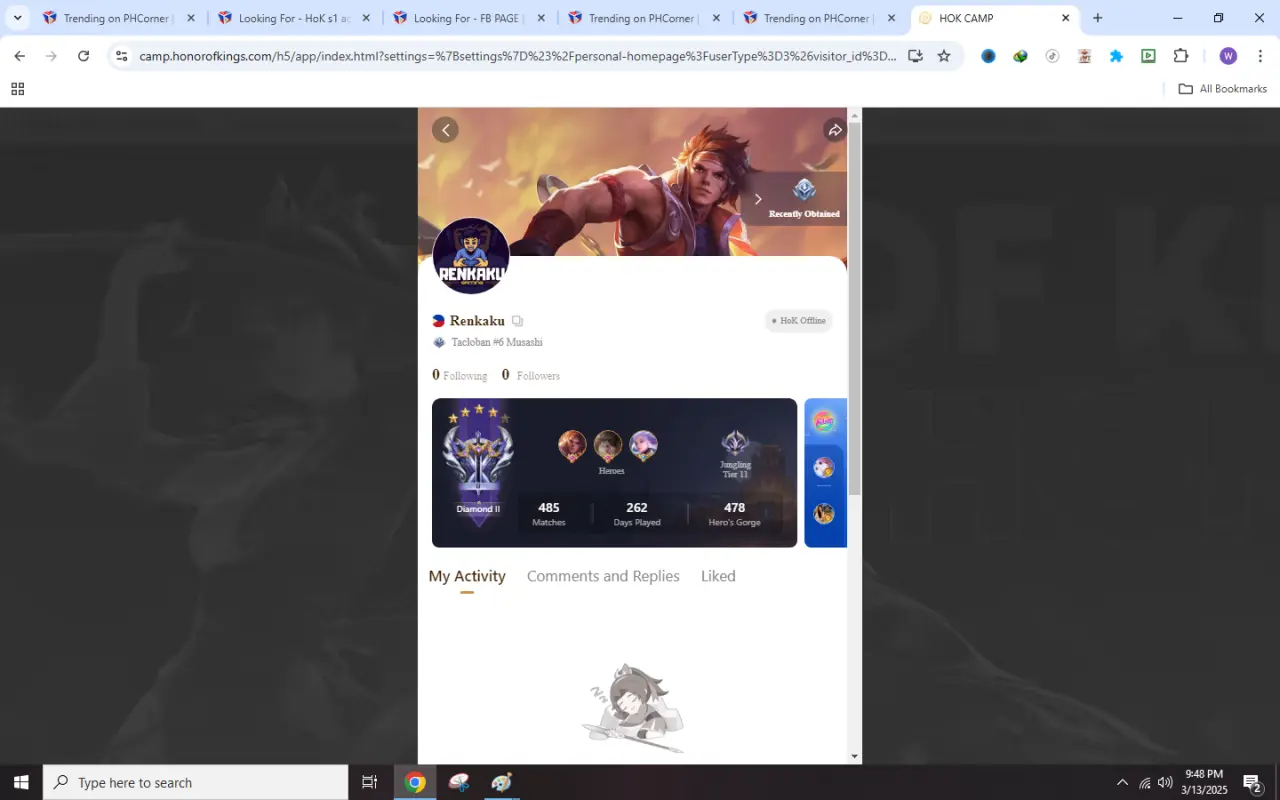The height and width of the screenshot is (800, 1280).
Task: Switch to the Looking For - HoK s1 tab
Action: pos(293,18)
